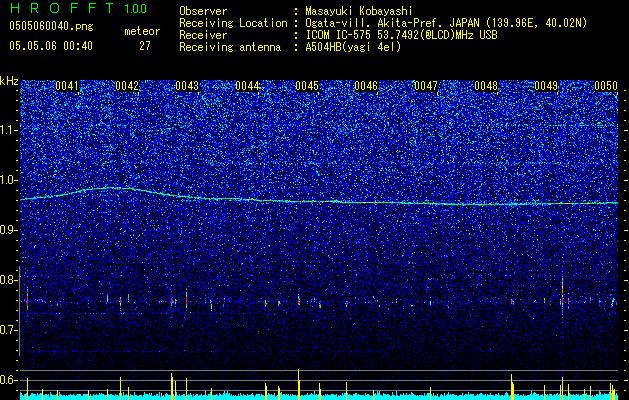Screen dimensions: 629x400
Task: Click the 0049 time marker
Action: [546, 86]
